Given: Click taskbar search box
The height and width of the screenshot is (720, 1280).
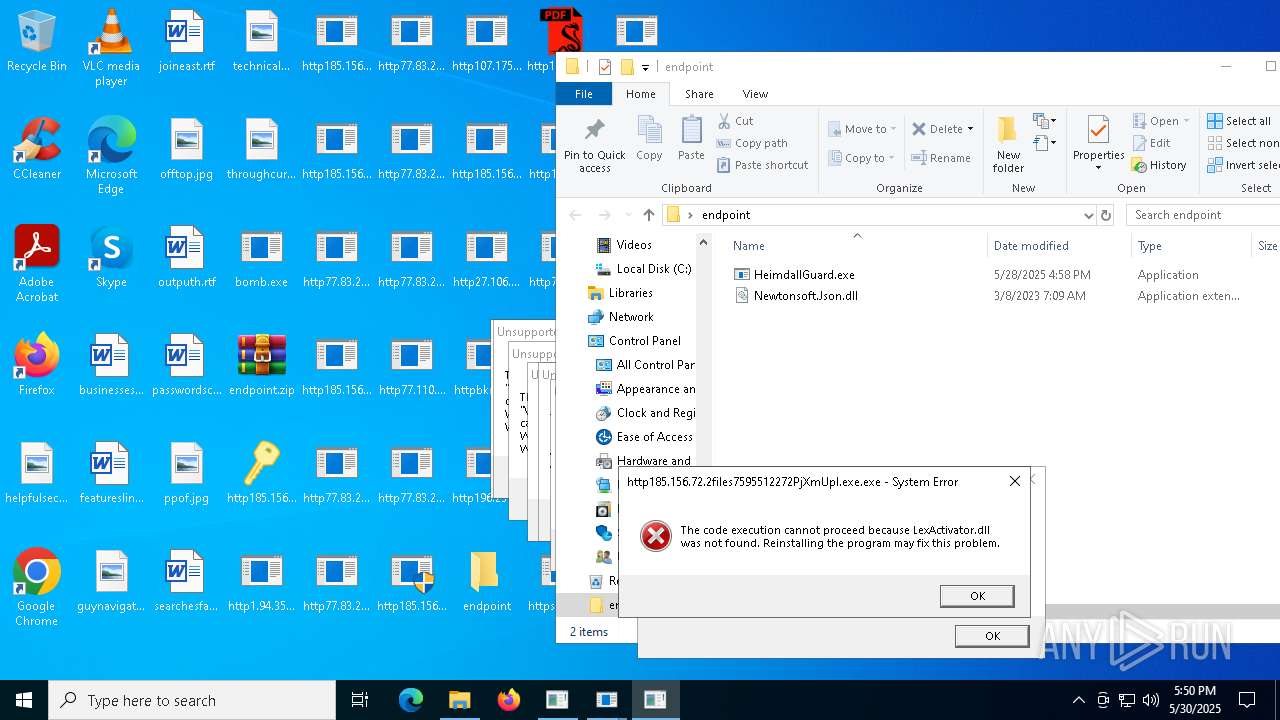Looking at the screenshot, I should coord(192,700).
